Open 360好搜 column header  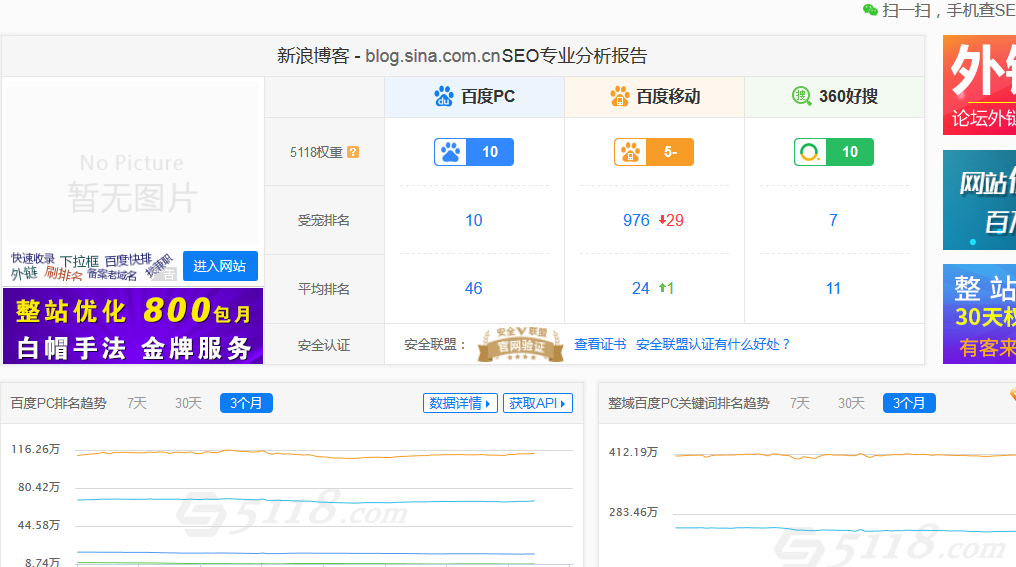835,97
